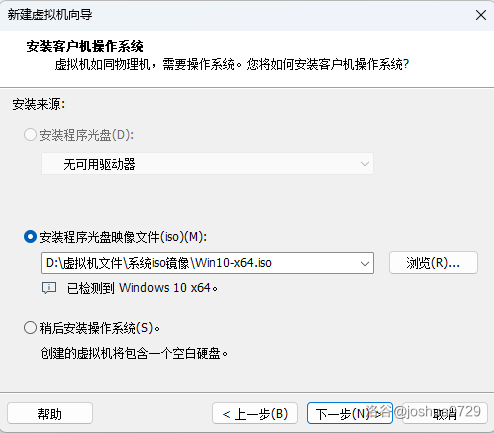Click the 虚拟机如同物理机 subtitle description
The width and height of the screenshot is (494, 433).
(x=232, y=64)
